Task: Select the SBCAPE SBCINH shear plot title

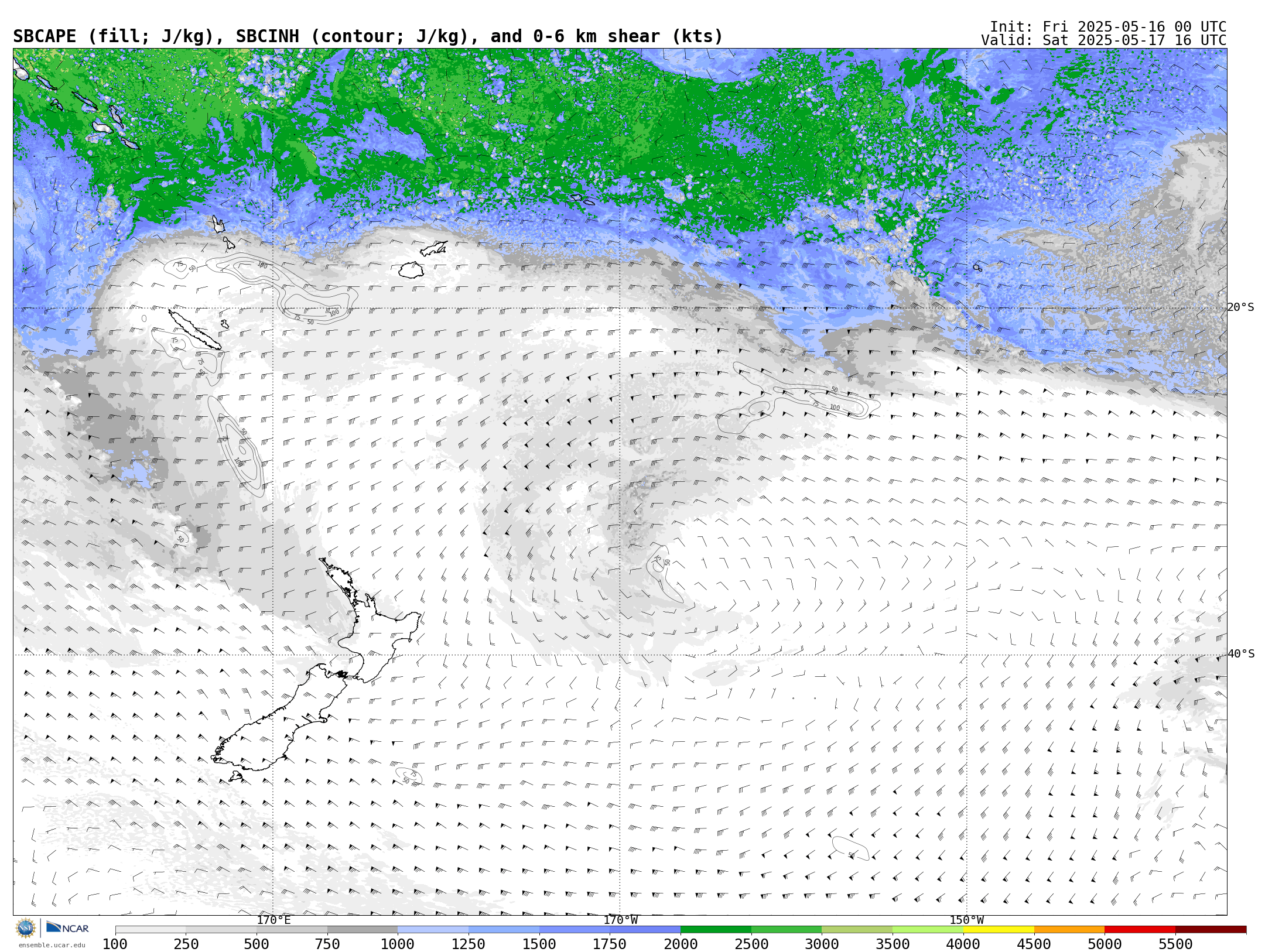Action: (x=368, y=36)
